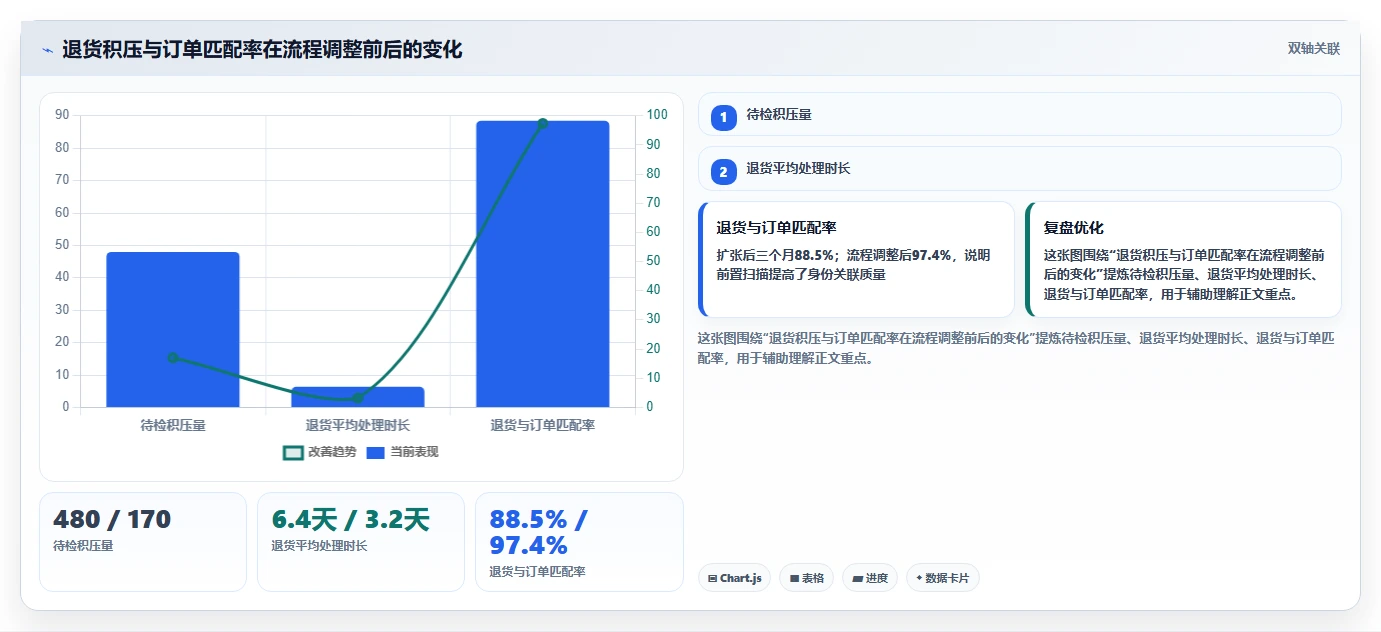The image size is (1381, 632).
Task: Click the 当前表现 blue legend swatch
Action: (x=376, y=453)
